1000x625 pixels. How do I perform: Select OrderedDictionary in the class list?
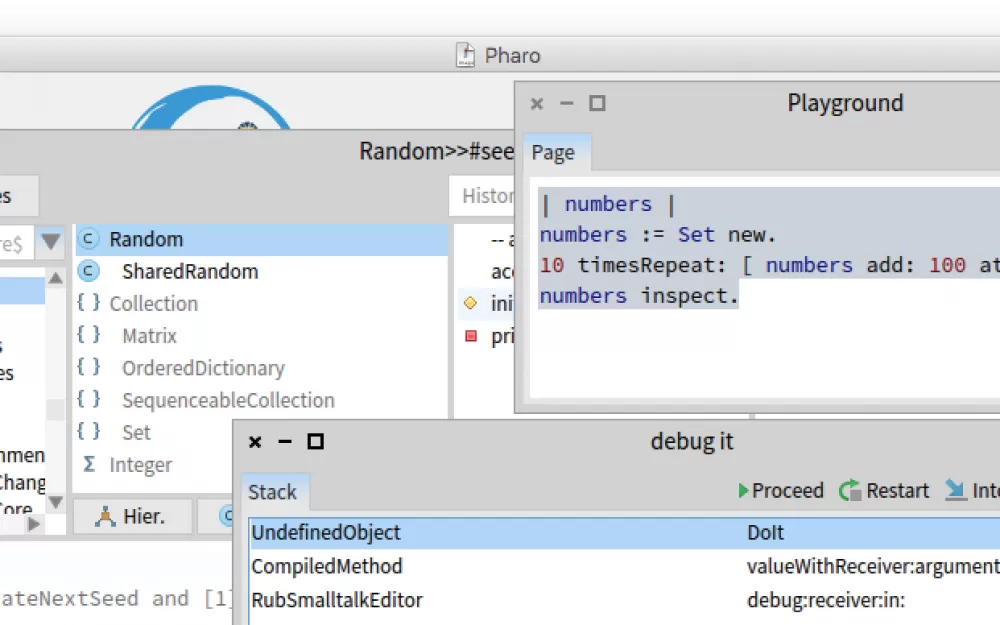tap(203, 368)
